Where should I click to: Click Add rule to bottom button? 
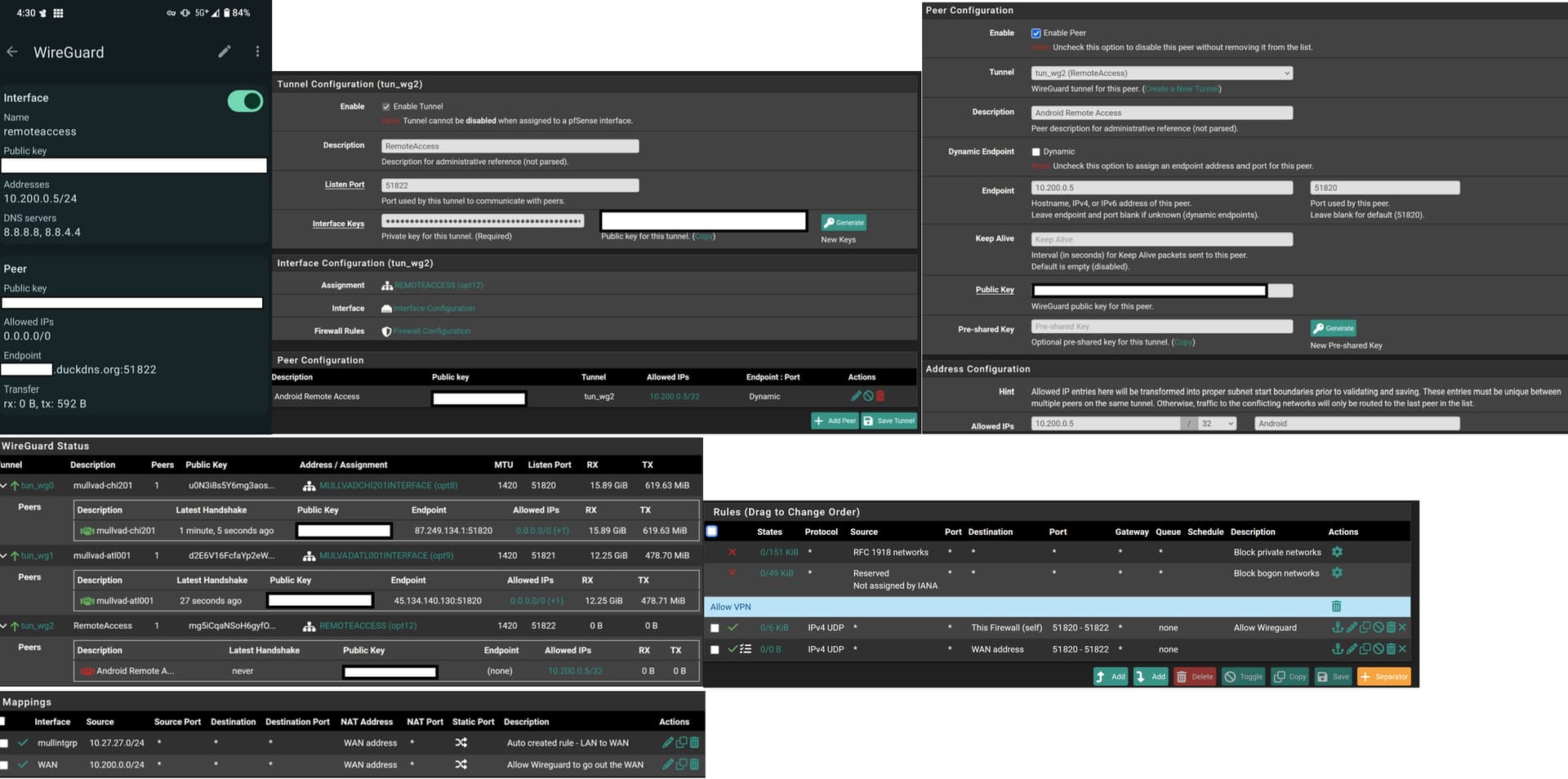(x=1151, y=676)
